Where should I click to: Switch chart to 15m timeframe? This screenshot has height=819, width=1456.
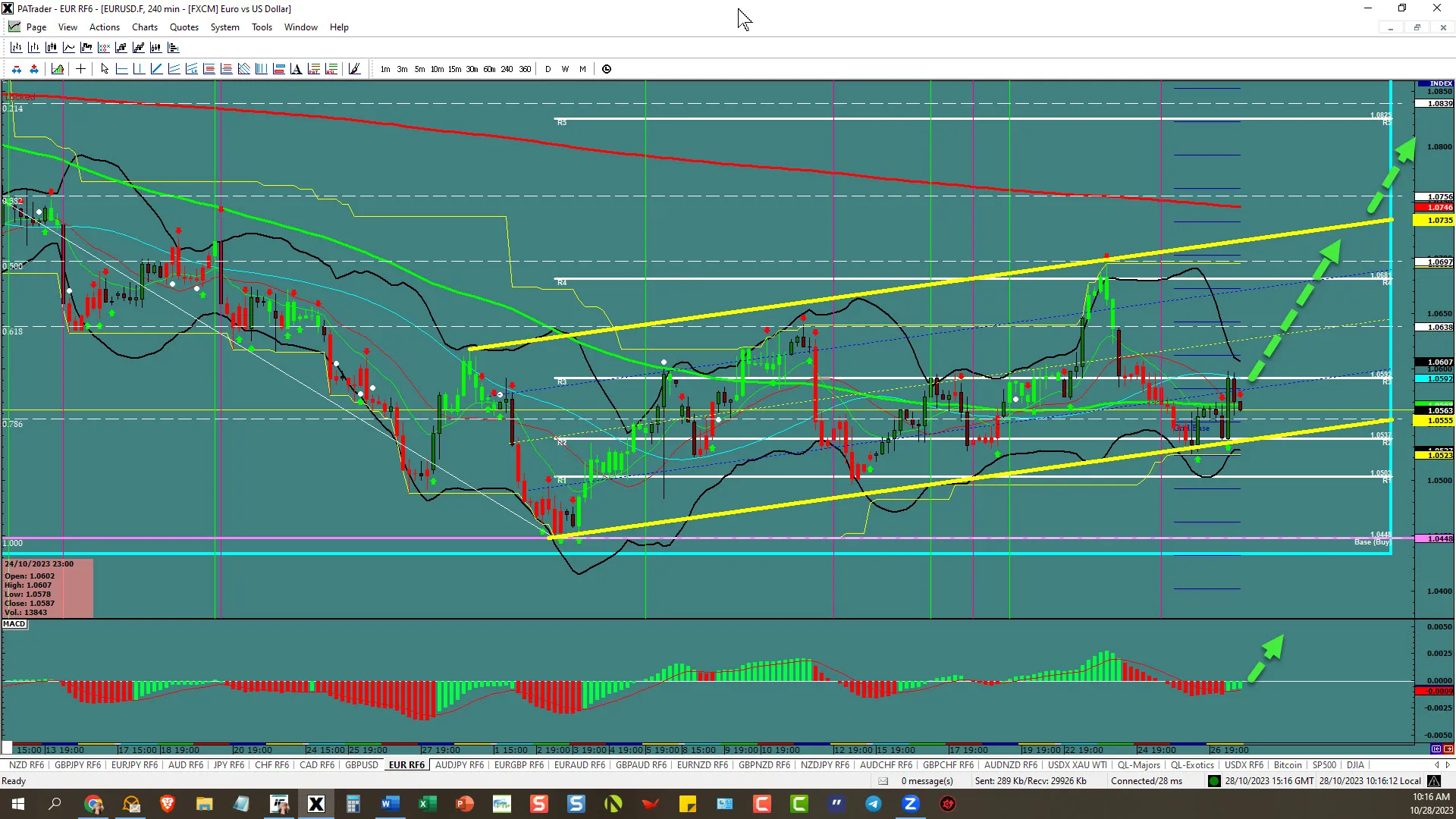tap(454, 69)
